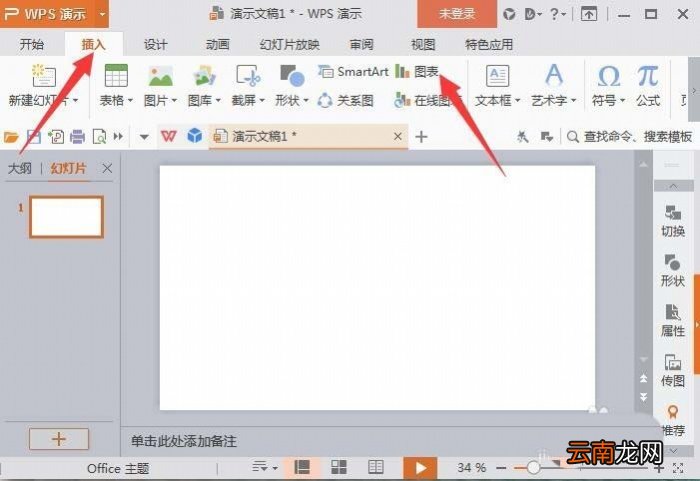Viewport: 700px width, 481px height.
Task: Open the 推荐 recommend panel
Action: 673,420
